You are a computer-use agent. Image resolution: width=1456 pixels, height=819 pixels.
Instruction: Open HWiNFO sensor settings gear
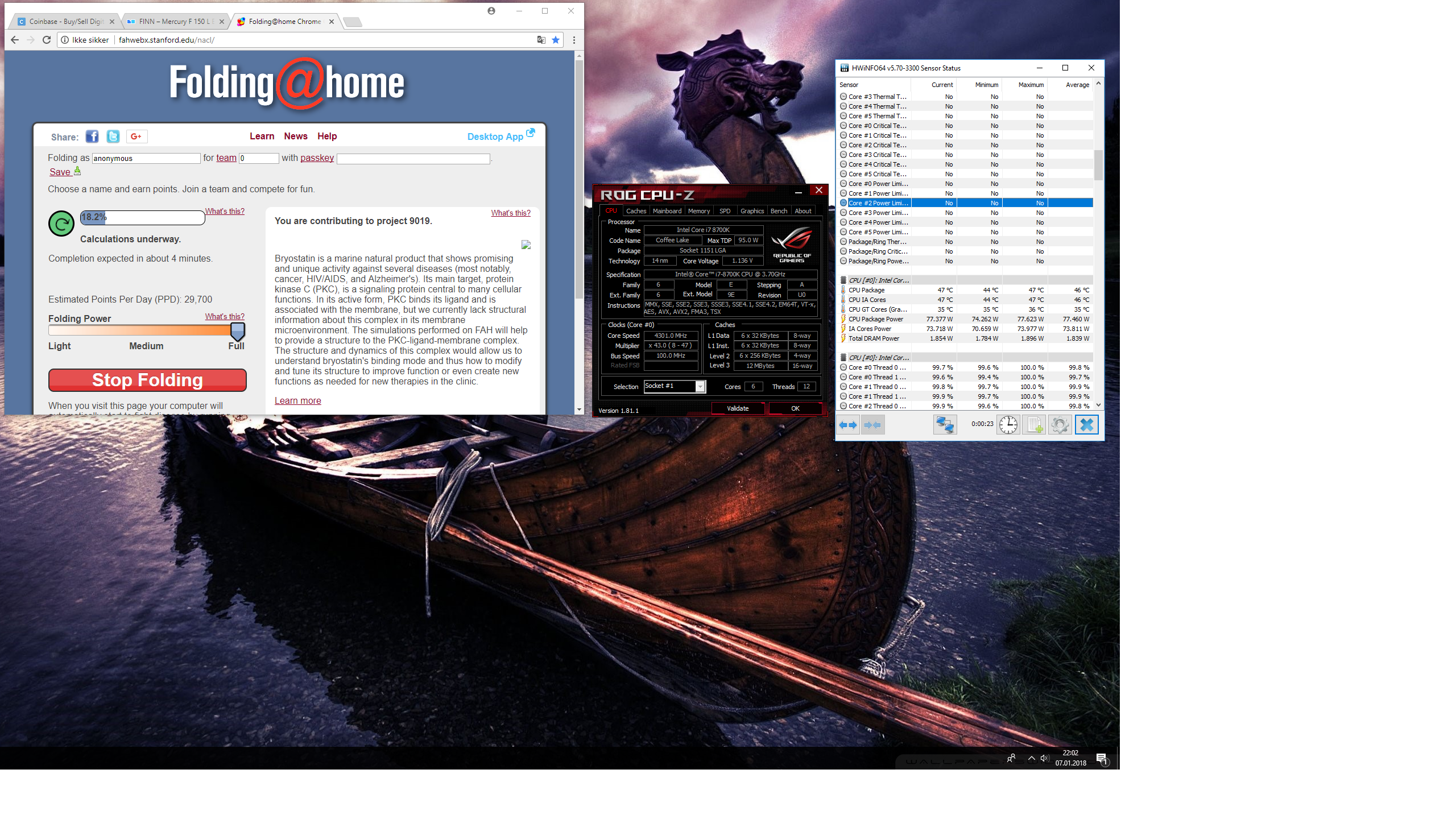(x=1060, y=425)
